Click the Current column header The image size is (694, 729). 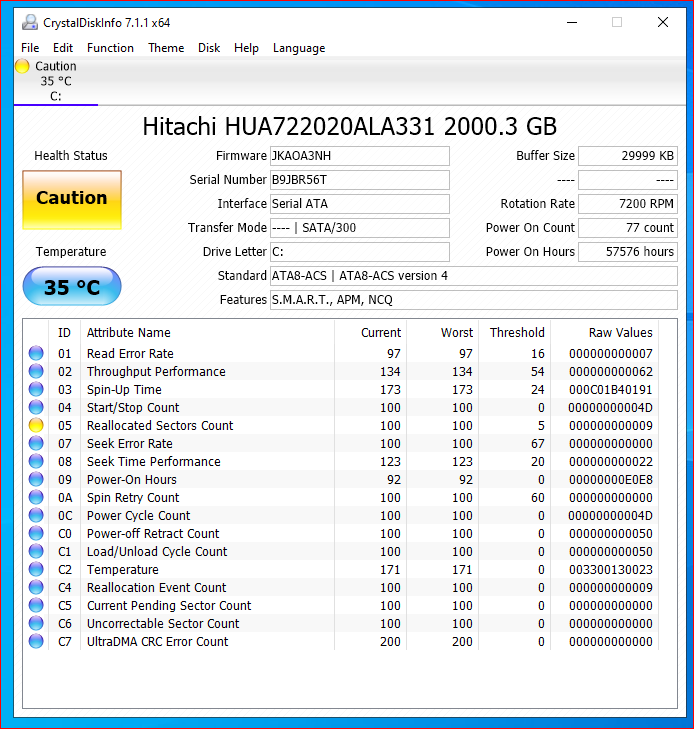coord(381,333)
